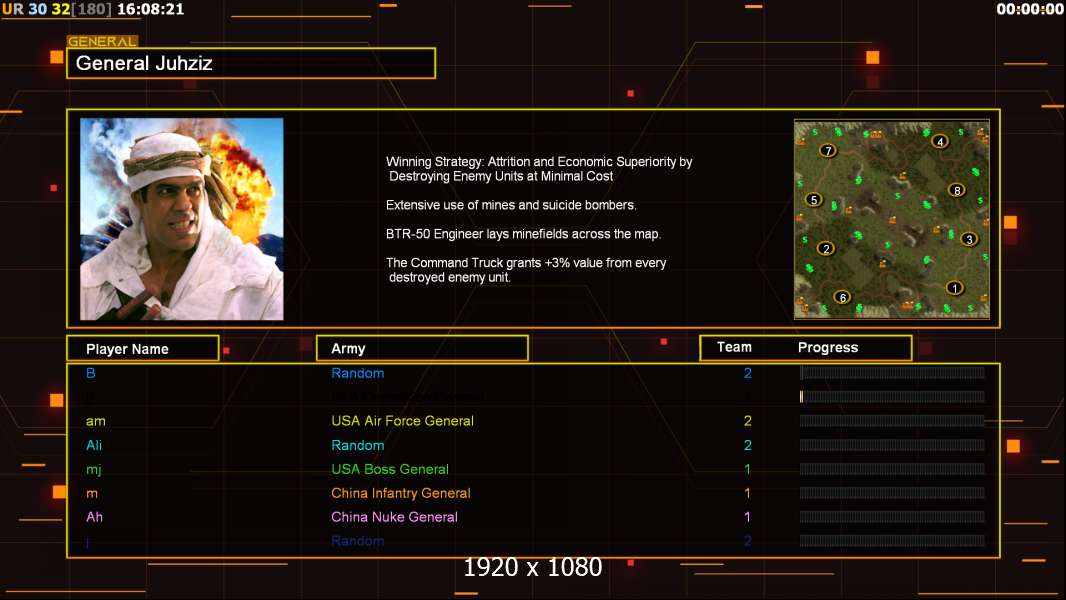This screenshot has width=1066, height=600.
Task: Click China Infantry General army entry
Action: point(400,493)
